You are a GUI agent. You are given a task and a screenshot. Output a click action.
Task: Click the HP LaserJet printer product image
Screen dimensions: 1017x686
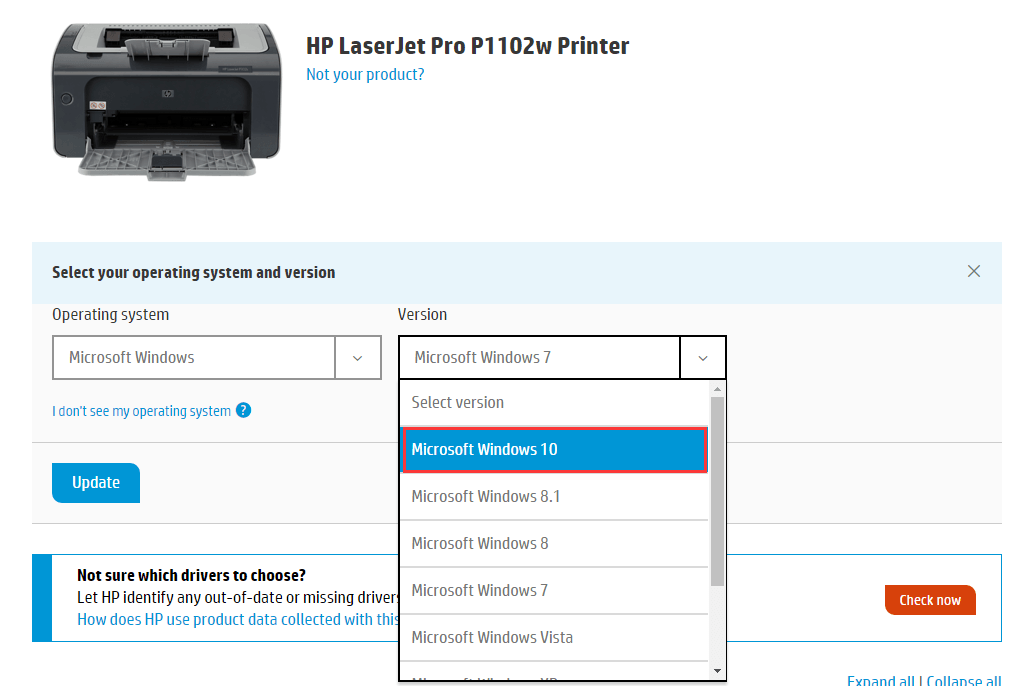167,101
